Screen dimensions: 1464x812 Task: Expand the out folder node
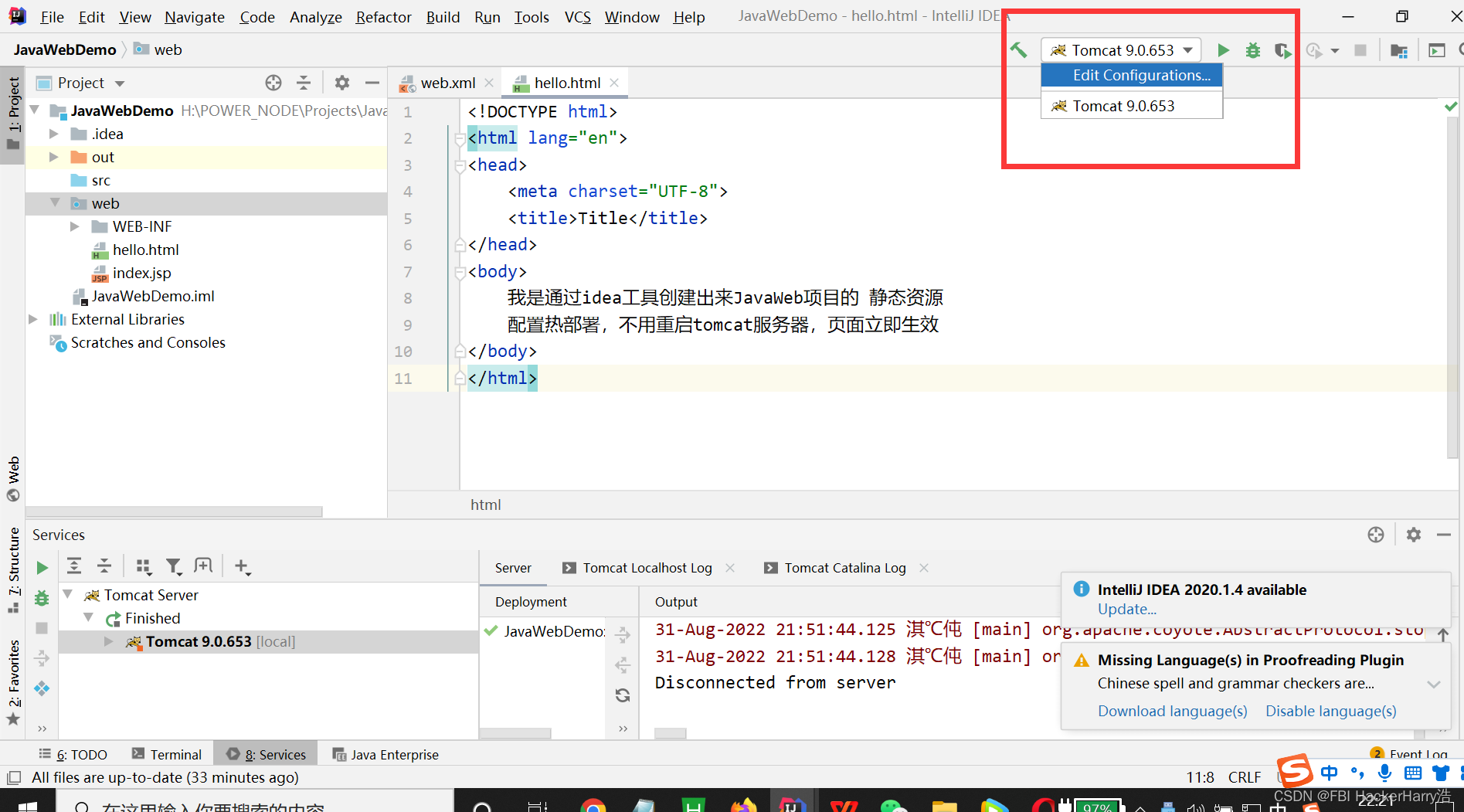(54, 157)
